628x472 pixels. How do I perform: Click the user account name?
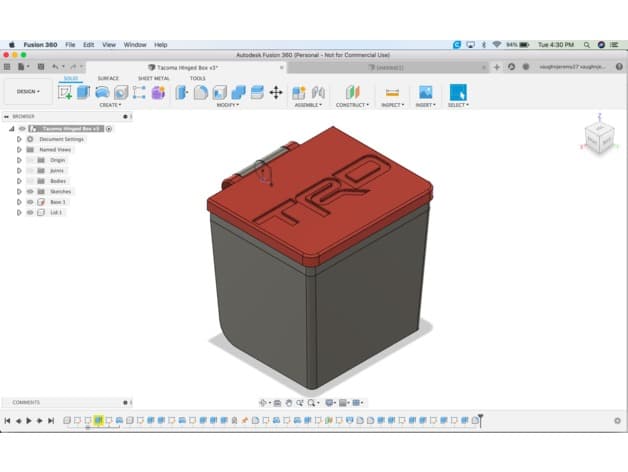572,67
